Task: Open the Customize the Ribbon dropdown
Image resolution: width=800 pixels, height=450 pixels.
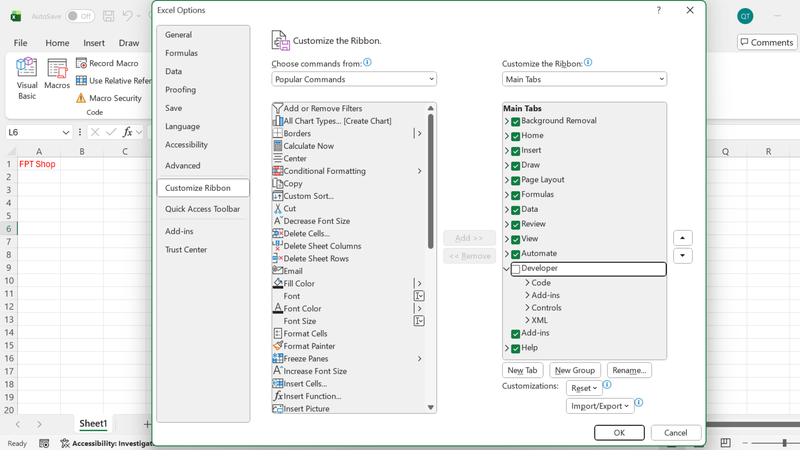Action: coord(584,79)
